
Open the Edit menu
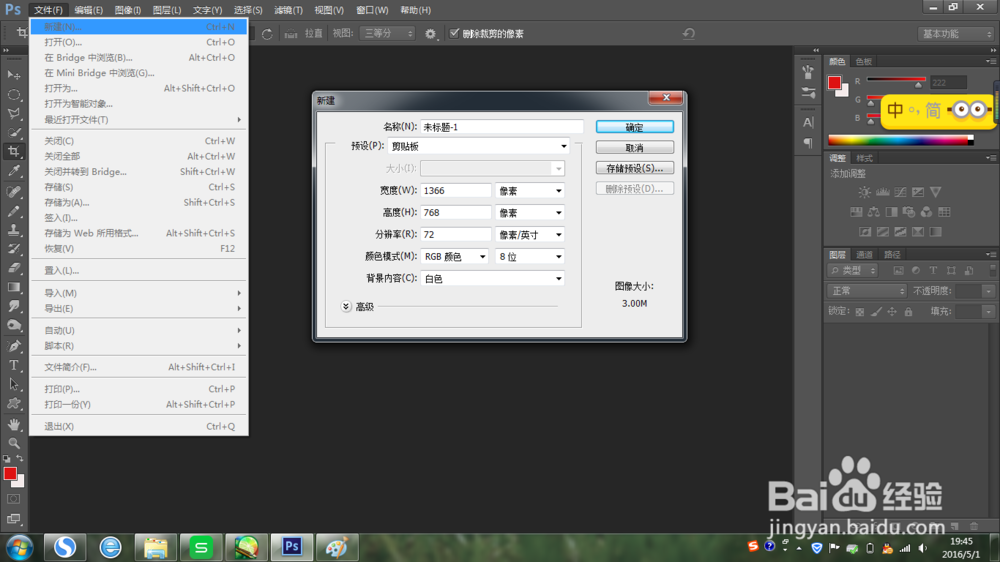pos(88,10)
